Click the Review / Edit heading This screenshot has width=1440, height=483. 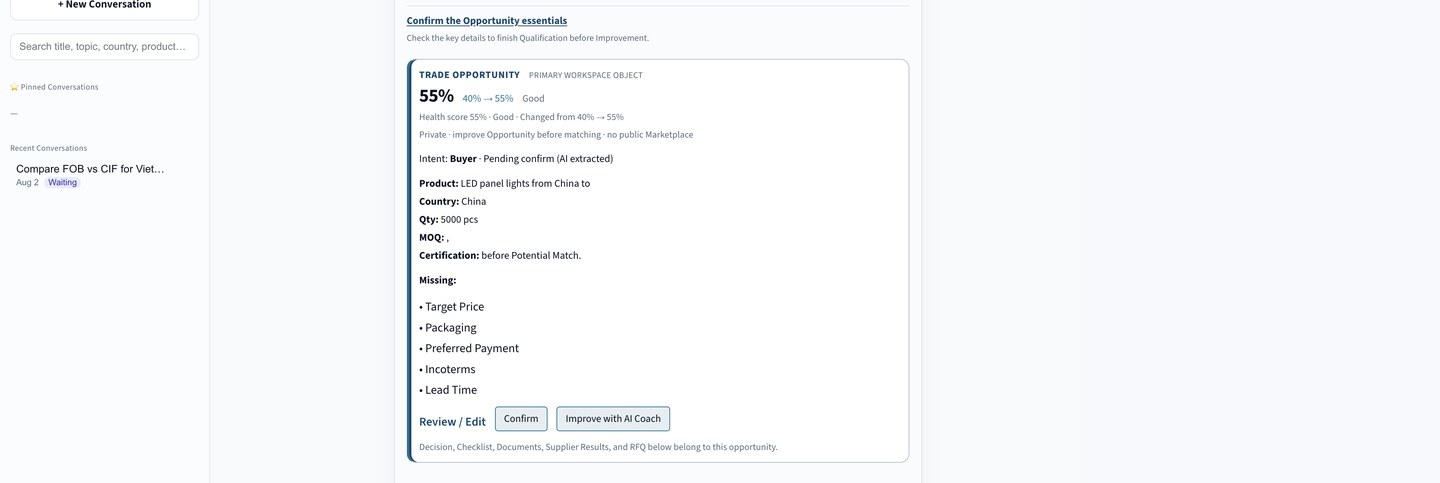point(452,422)
